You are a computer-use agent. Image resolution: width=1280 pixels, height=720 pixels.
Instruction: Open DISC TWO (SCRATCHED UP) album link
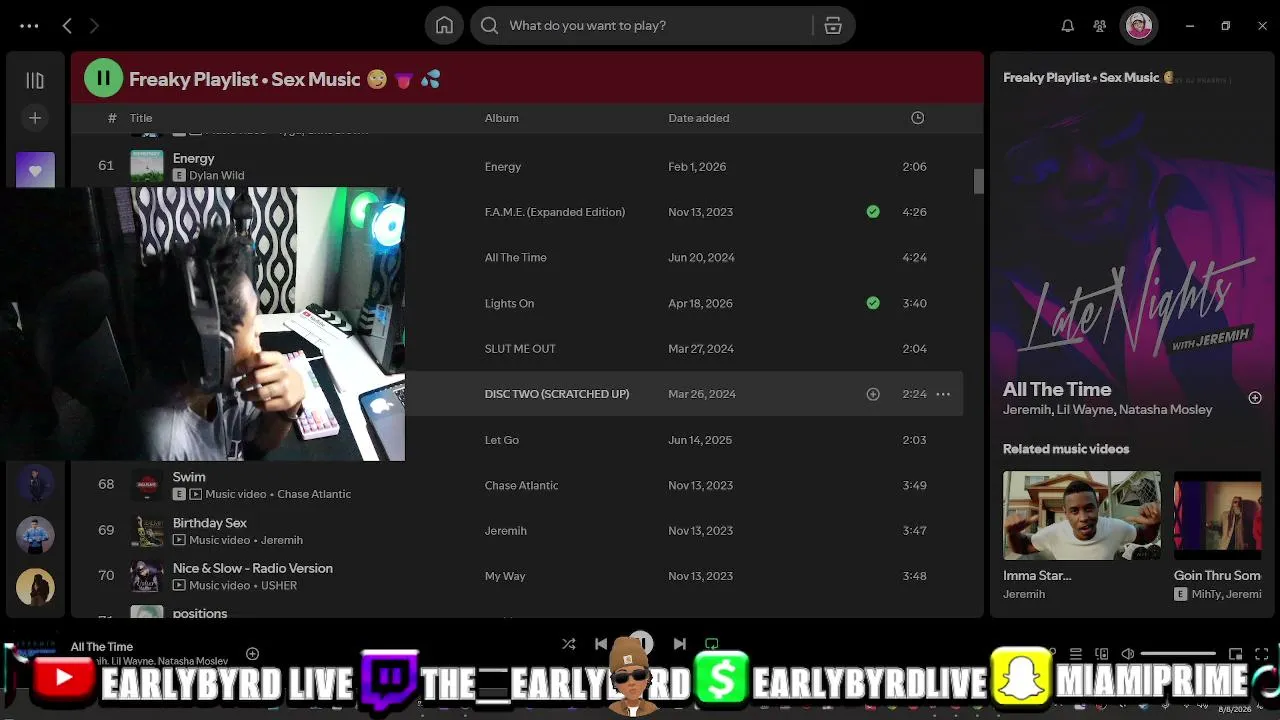pyautogui.click(x=557, y=394)
